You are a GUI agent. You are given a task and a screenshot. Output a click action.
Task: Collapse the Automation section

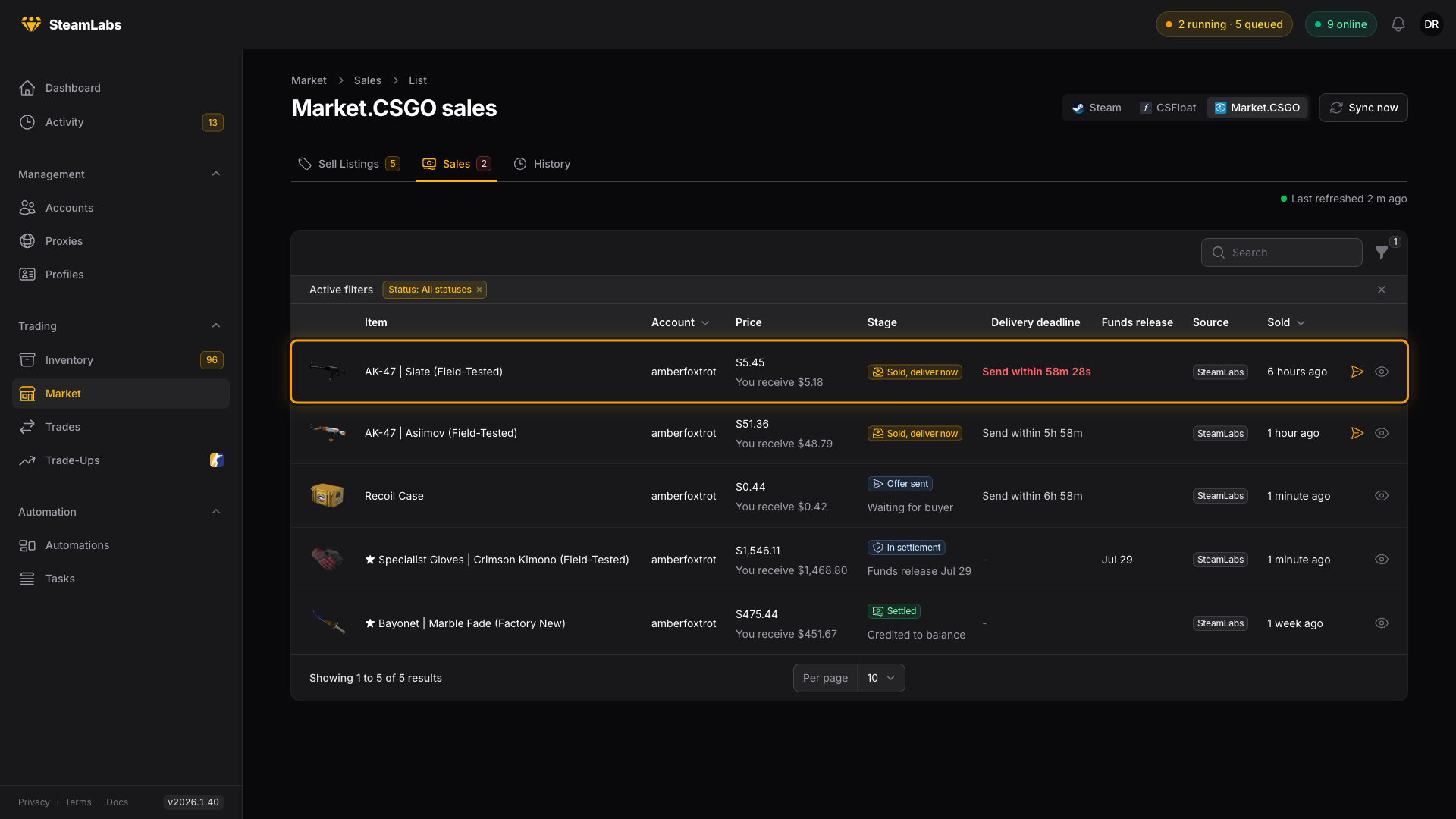pyautogui.click(x=216, y=512)
